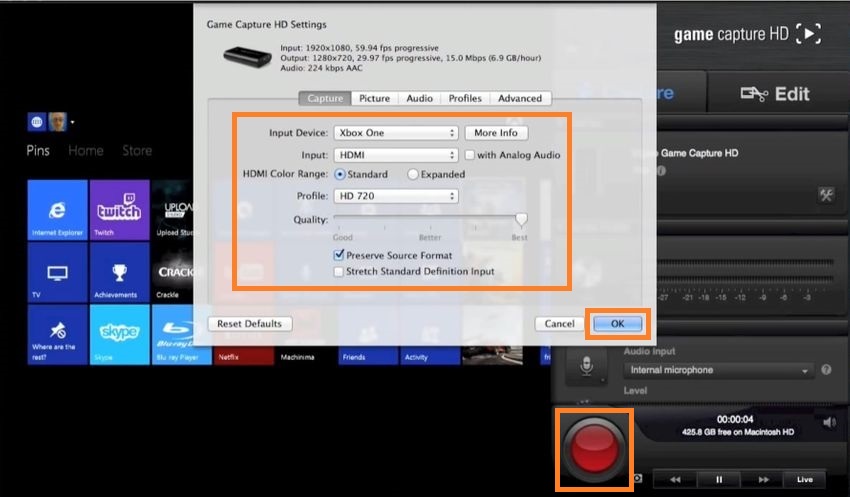The image size is (850, 497).
Task: Jump back to Live view
Action: coord(804,480)
